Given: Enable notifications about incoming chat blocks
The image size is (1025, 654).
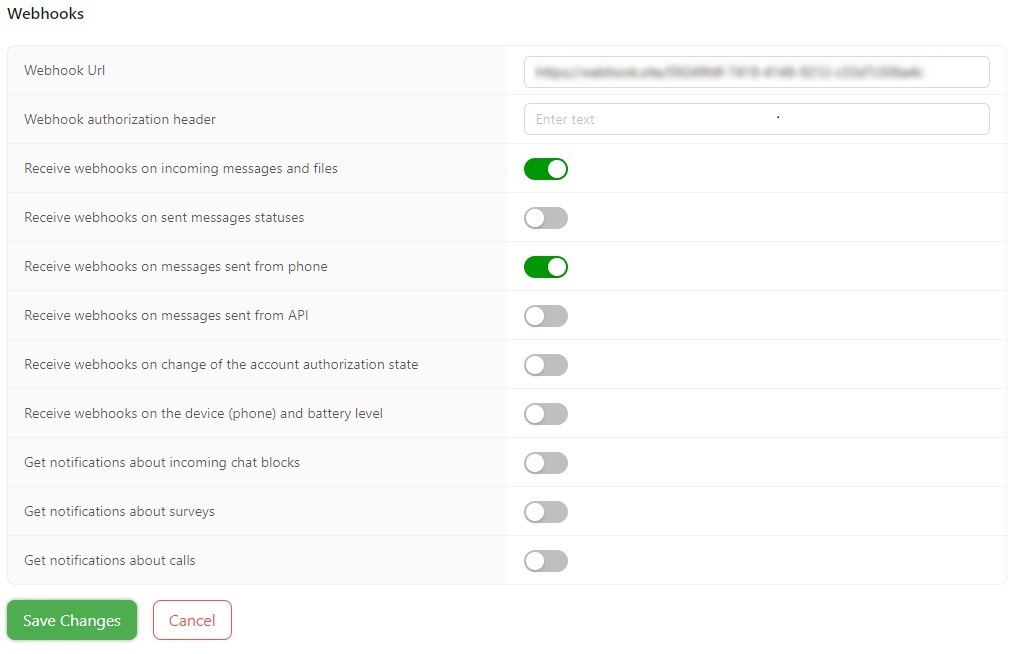Looking at the screenshot, I should pyautogui.click(x=545, y=462).
